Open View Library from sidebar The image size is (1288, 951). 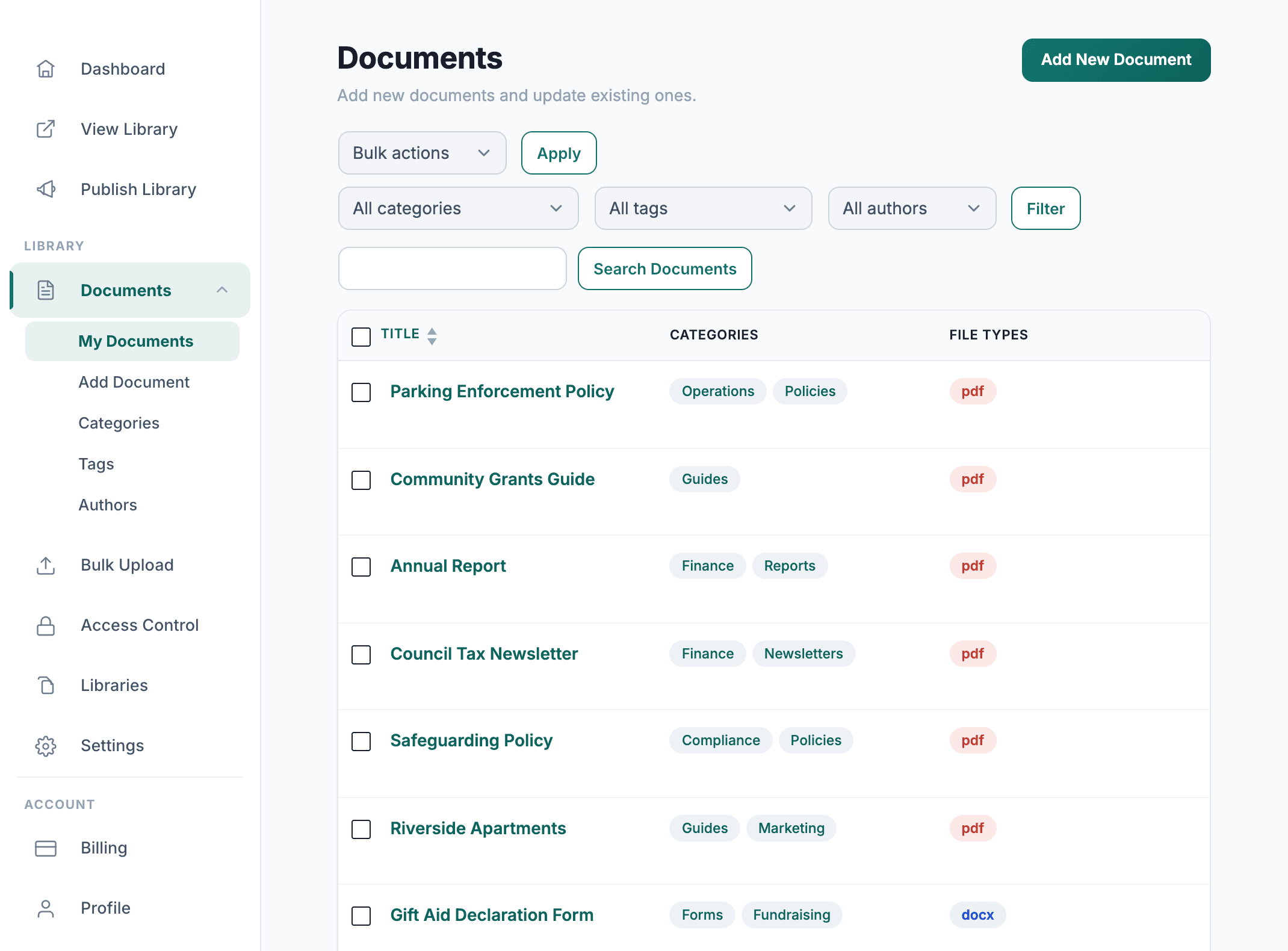tap(129, 129)
